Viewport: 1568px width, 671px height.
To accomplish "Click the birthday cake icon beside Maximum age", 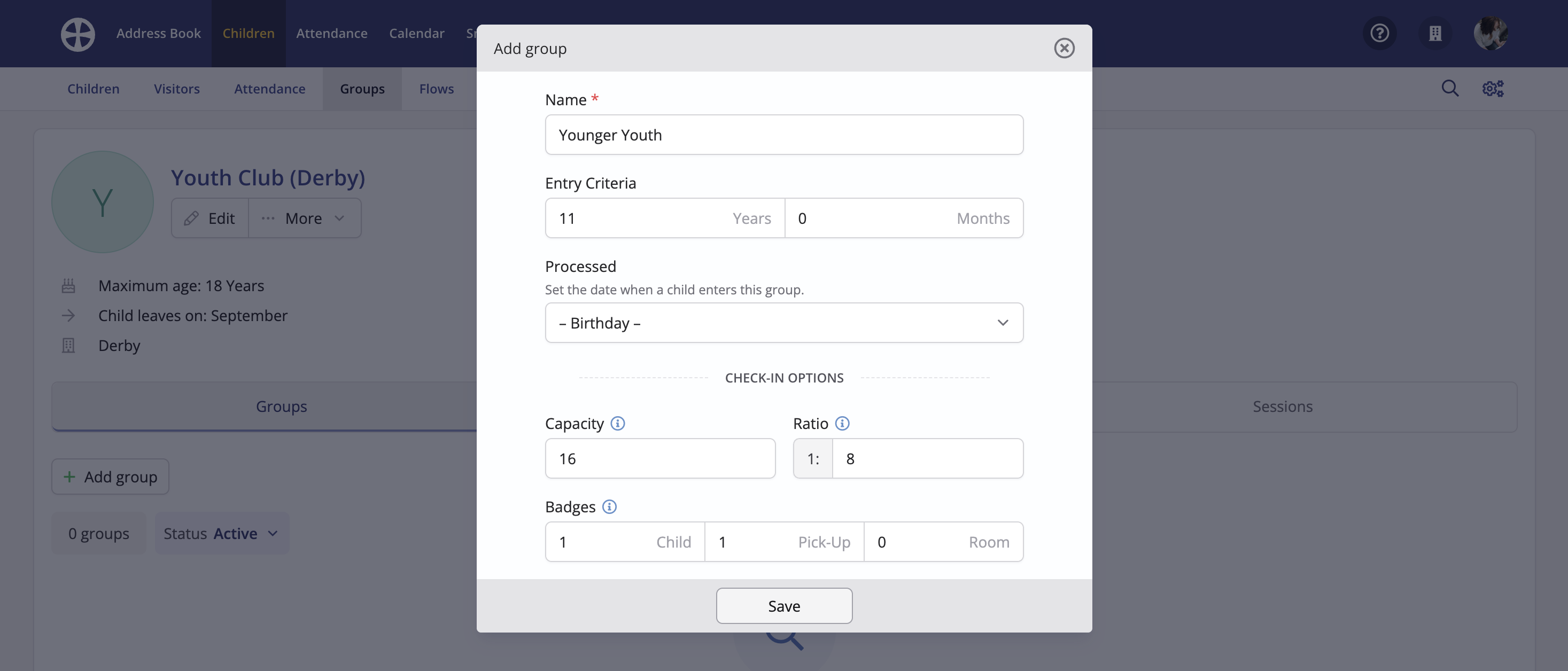I will (68, 286).
